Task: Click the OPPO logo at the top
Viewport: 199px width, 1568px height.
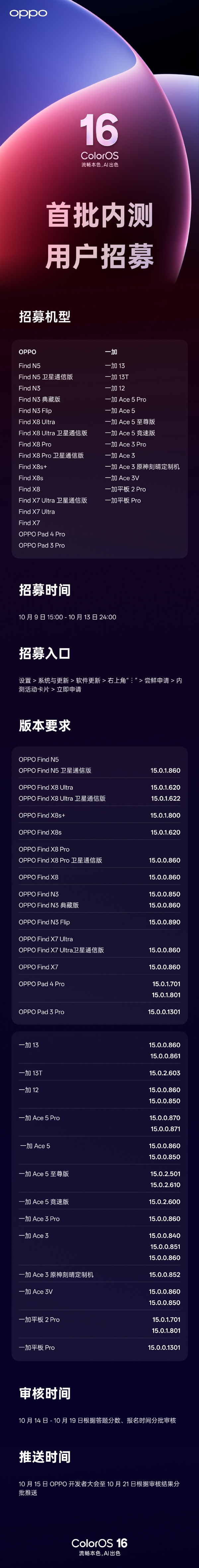Action: 28,13
